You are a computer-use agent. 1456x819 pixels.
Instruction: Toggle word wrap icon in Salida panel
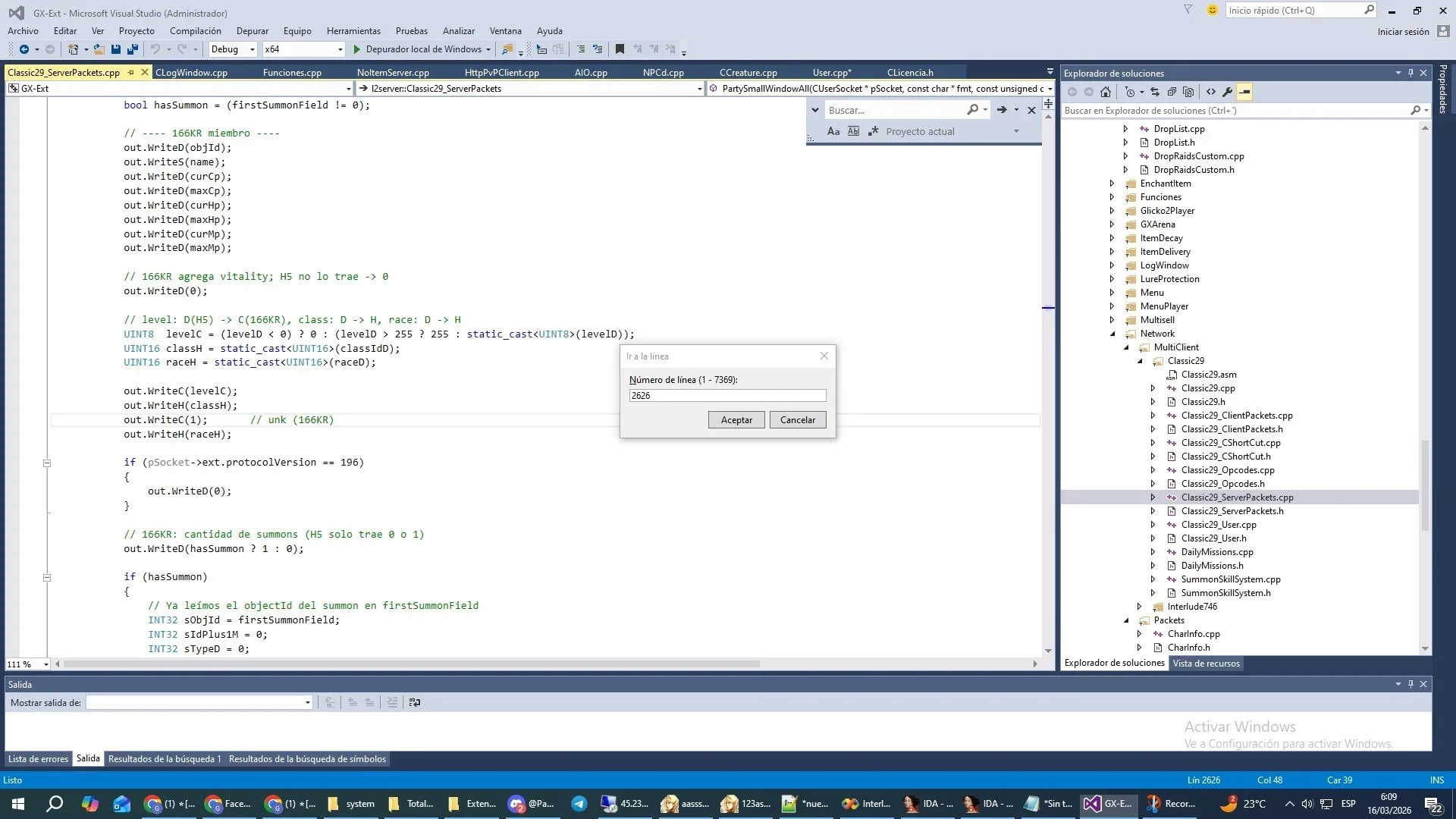tap(414, 703)
